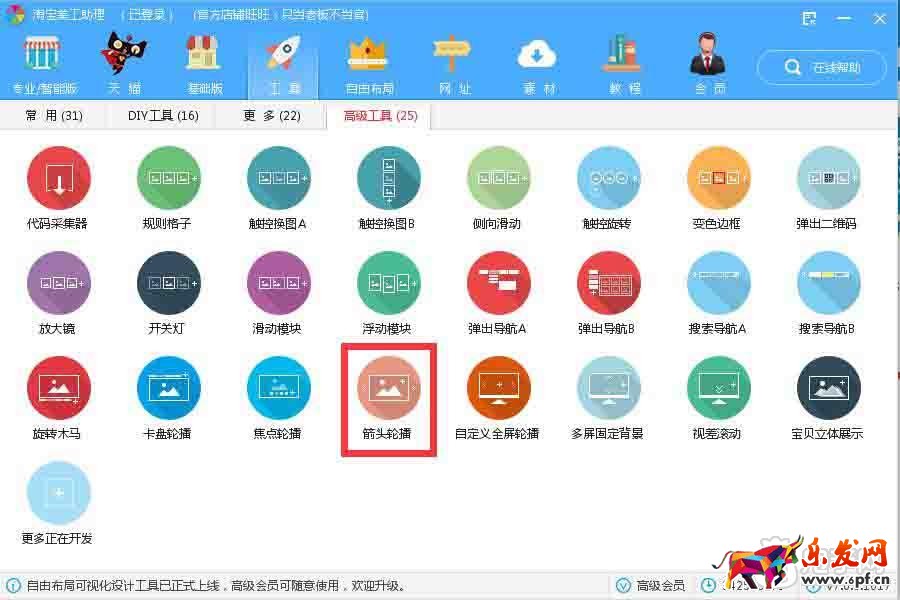Click the 高级会员 status bar entry

[x=650, y=586]
